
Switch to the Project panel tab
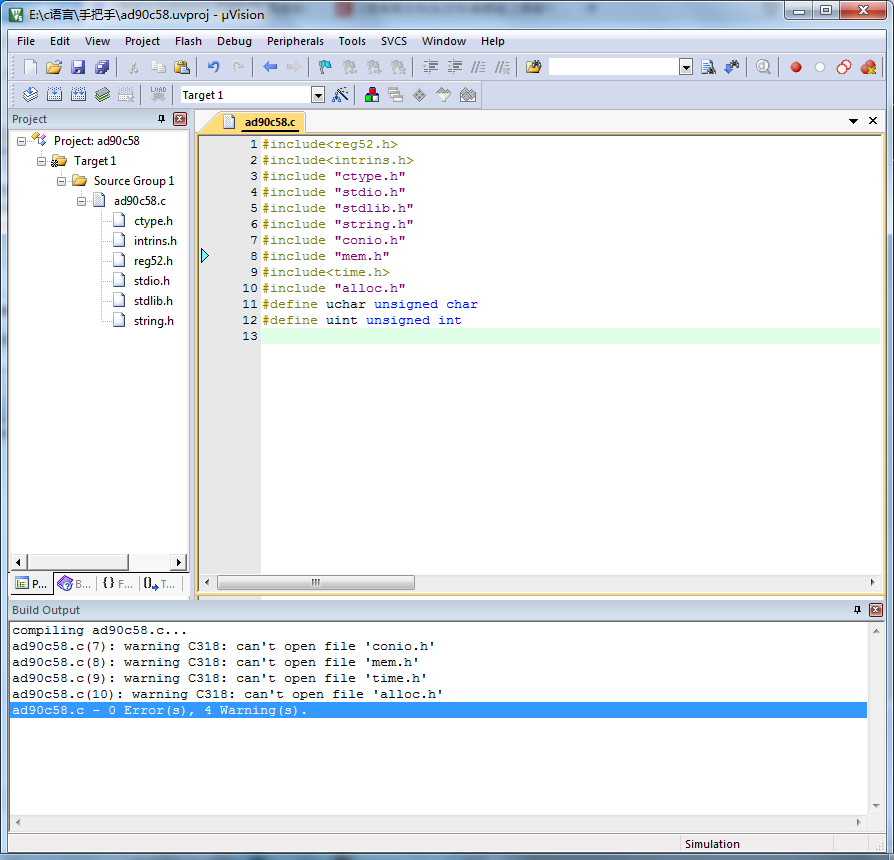pos(32,583)
